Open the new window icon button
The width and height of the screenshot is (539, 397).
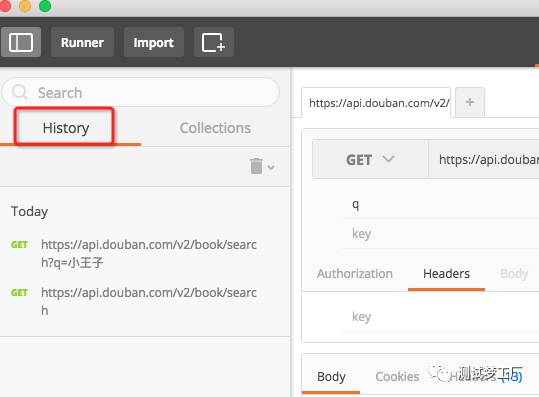coord(213,42)
